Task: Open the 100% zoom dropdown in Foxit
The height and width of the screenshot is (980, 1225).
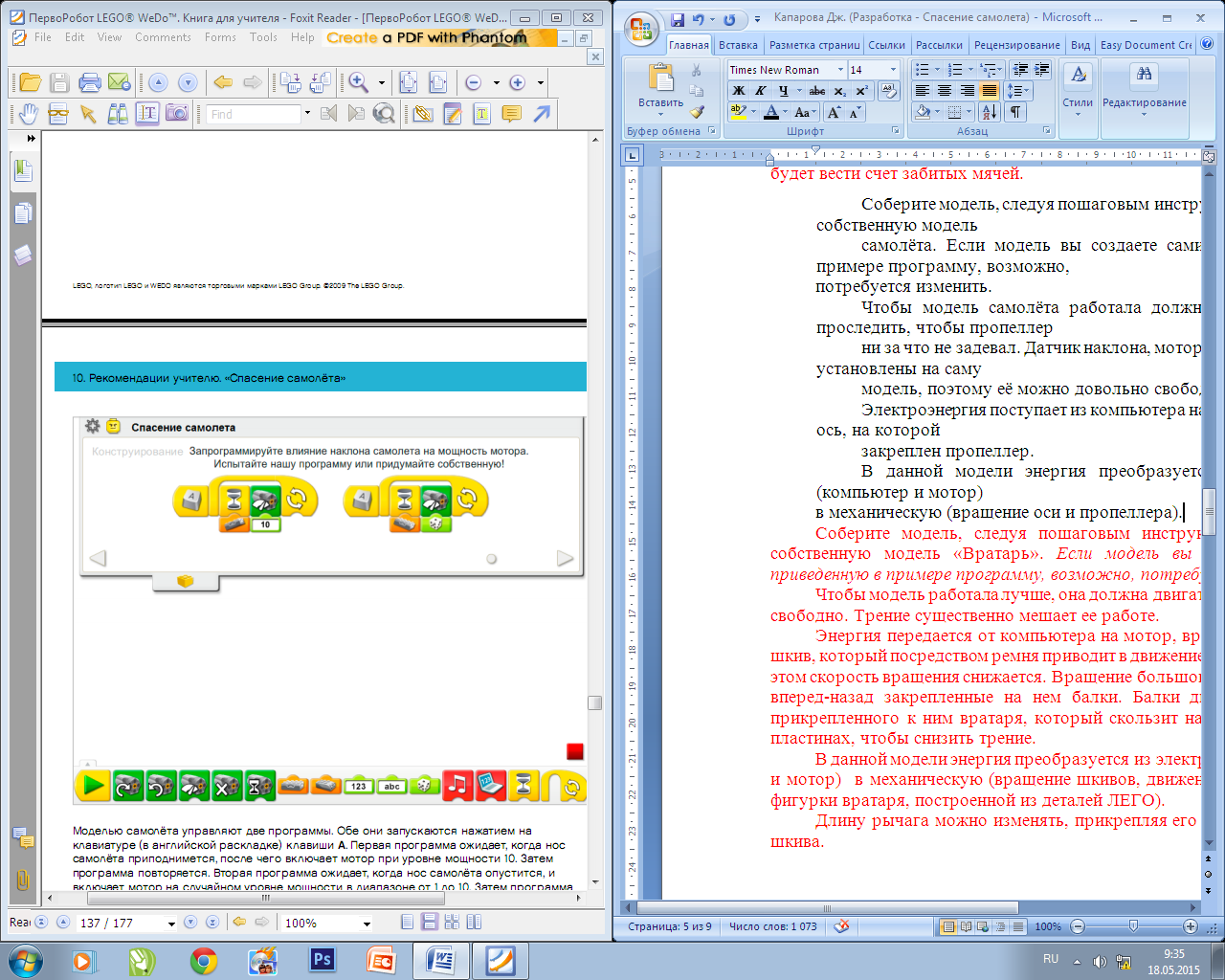Action: [x=367, y=924]
